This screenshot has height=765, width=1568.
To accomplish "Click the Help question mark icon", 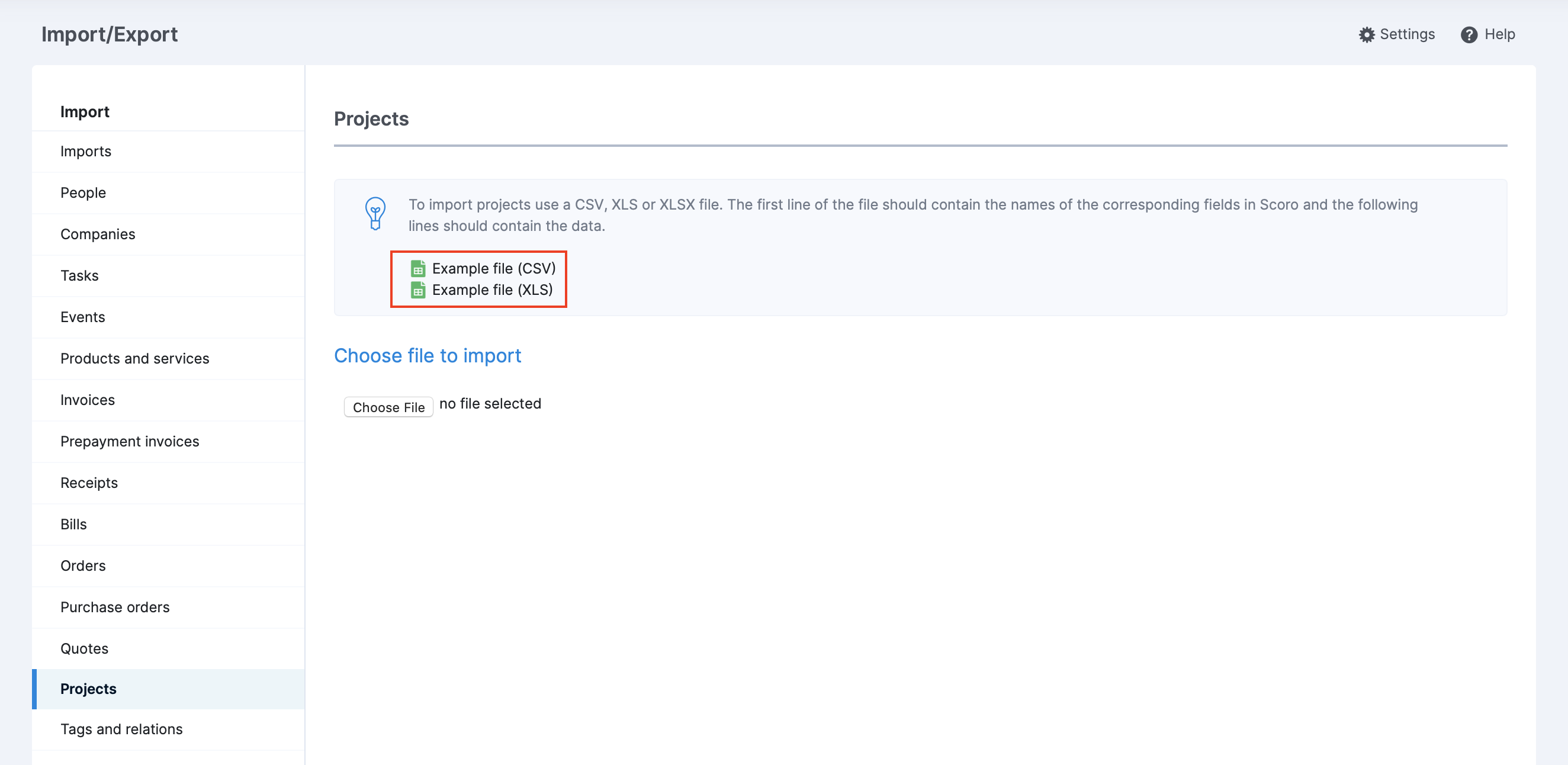I will pyautogui.click(x=1468, y=35).
